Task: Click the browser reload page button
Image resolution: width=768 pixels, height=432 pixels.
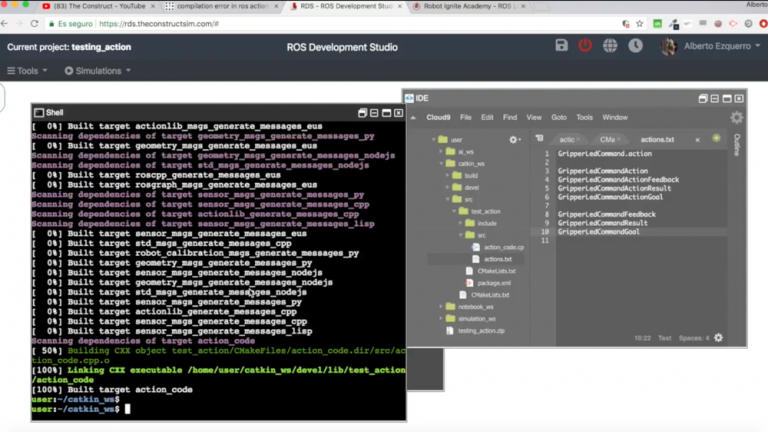Action: [34, 24]
